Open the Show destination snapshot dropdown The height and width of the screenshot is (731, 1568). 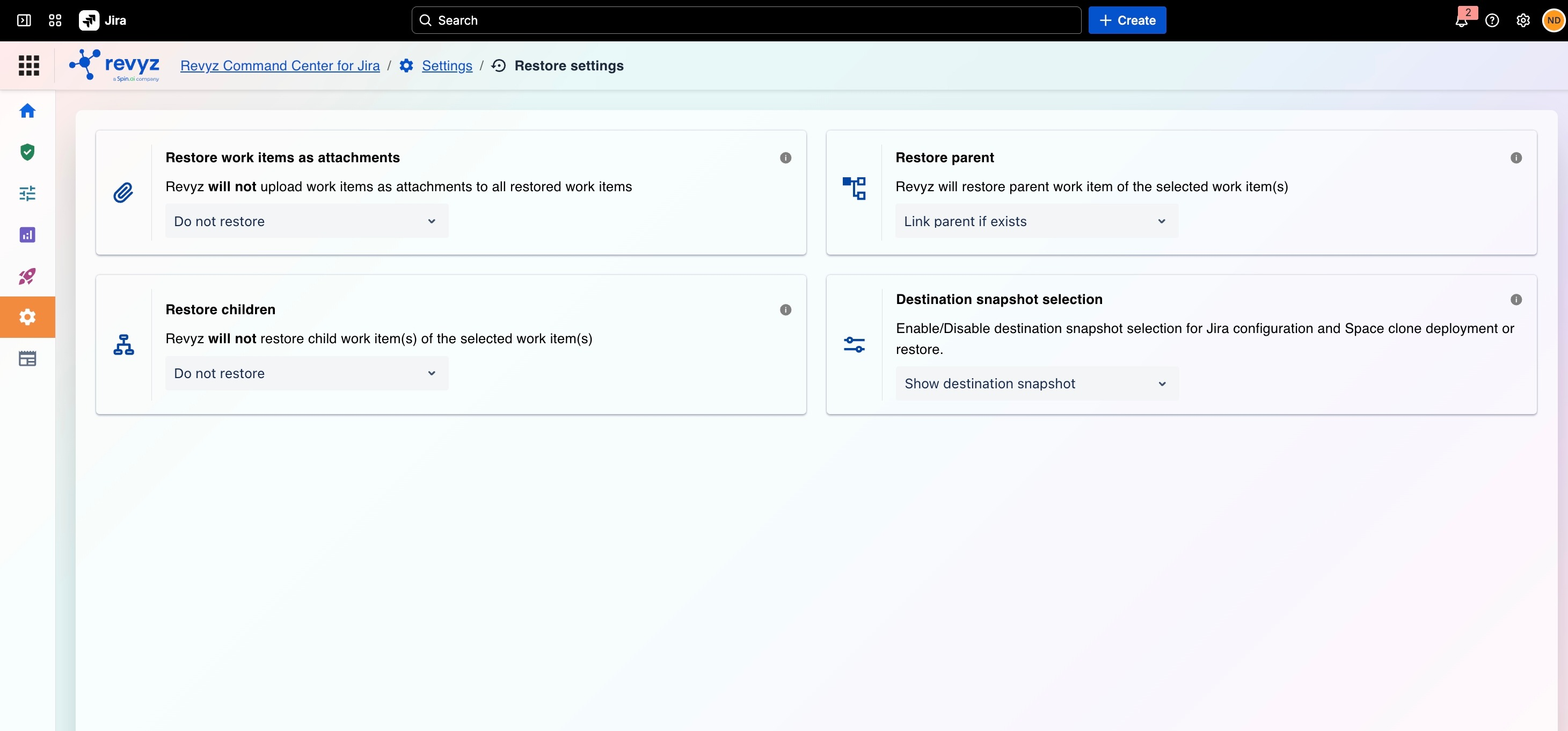pos(1037,383)
